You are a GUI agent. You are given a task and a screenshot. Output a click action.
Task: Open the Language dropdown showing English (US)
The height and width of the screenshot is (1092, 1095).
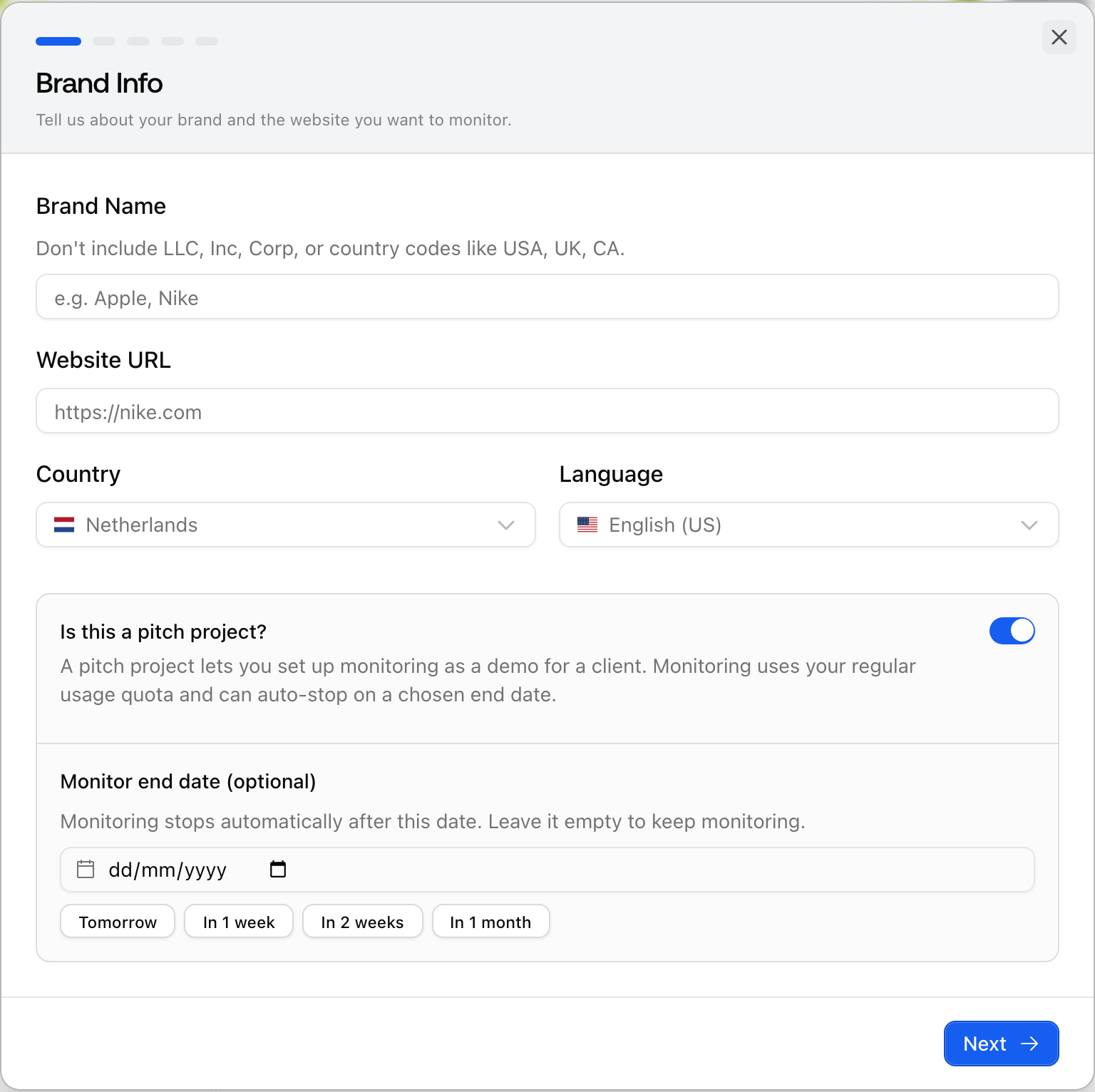(808, 525)
